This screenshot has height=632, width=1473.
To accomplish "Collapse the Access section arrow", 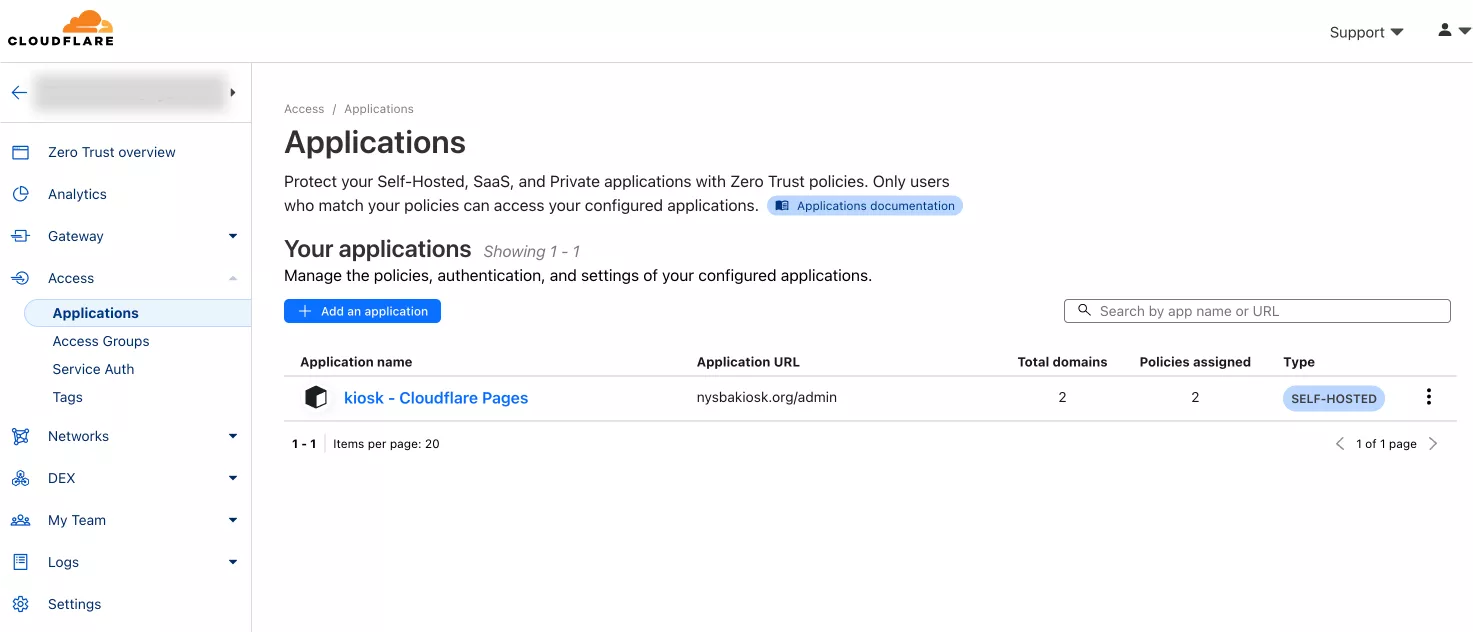I will pos(233,278).
